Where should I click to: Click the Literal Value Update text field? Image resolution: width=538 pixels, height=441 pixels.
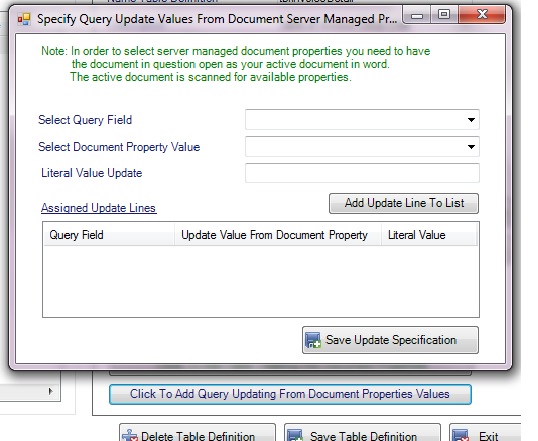[362, 173]
